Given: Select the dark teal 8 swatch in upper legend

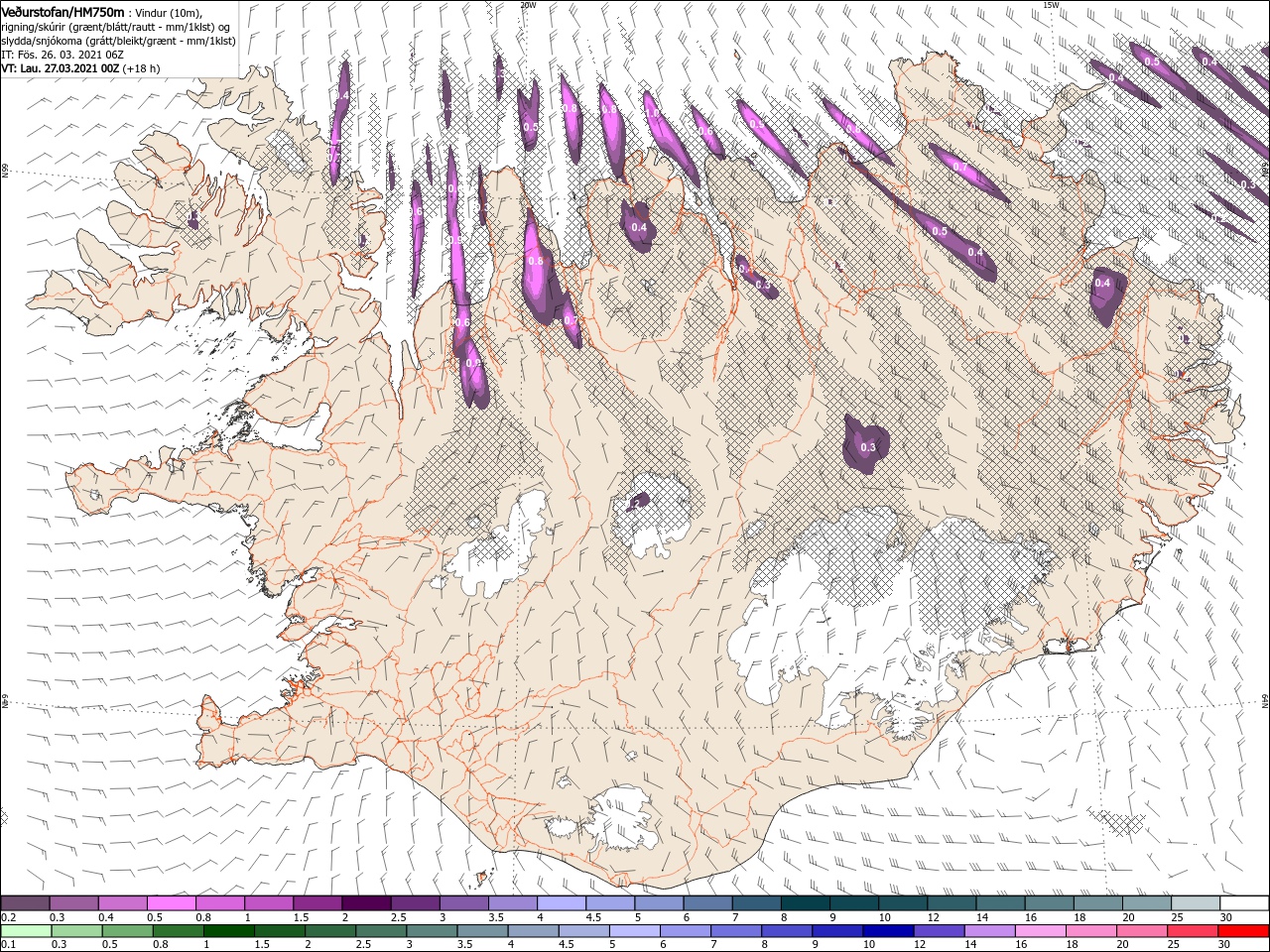Looking at the screenshot, I should click(x=805, y=903).
